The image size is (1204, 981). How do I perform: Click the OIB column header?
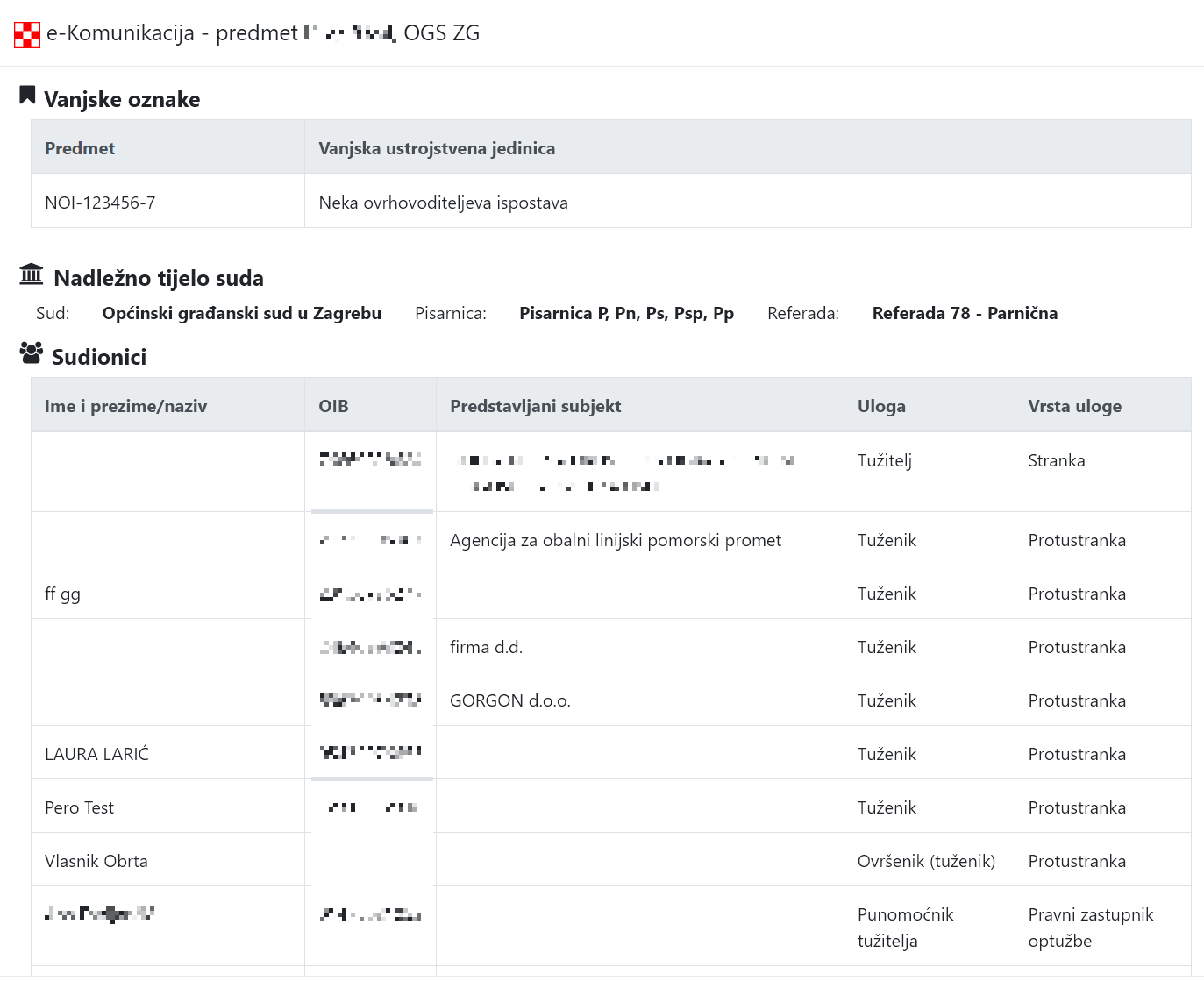[x=333, y=406]
